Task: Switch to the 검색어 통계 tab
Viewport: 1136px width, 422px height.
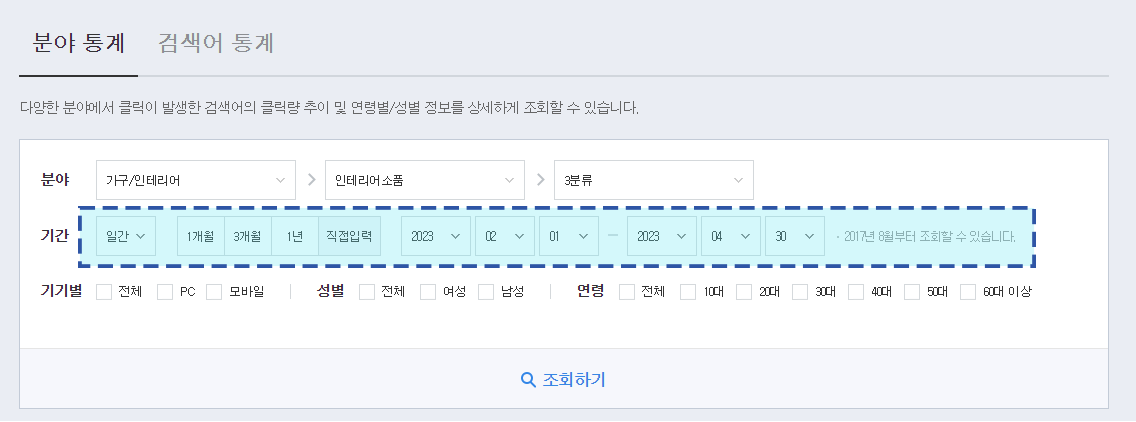Action: (x=216, y=44)
